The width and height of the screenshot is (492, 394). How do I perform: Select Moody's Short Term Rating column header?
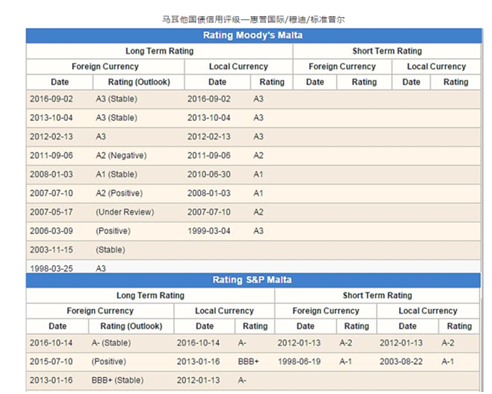tap(387, 51)
